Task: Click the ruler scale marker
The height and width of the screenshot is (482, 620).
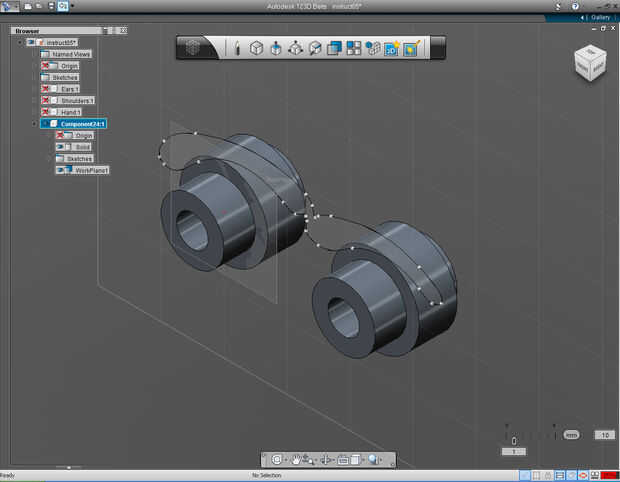Action: point(514,440)
